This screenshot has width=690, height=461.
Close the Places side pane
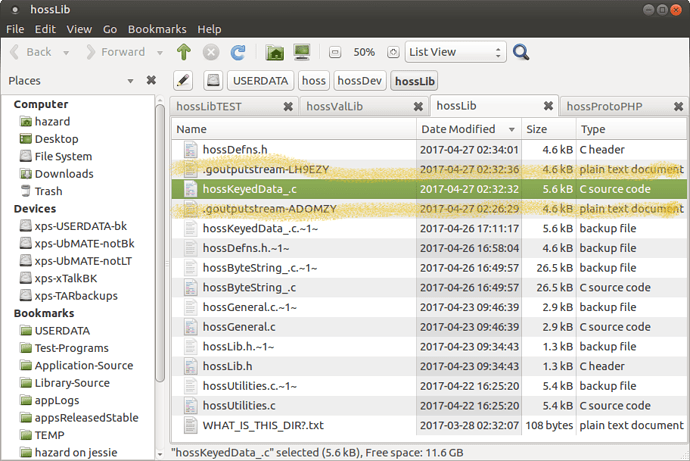pos(151,80)
